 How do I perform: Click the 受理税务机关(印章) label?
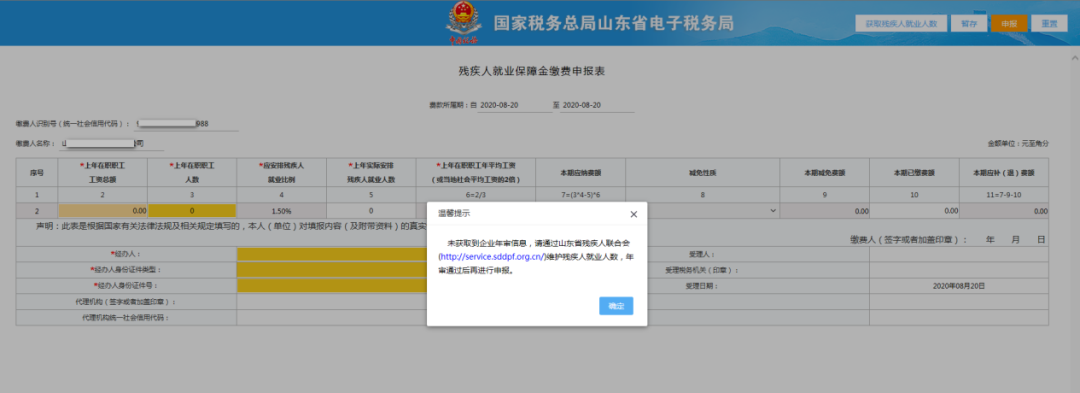[701, 270]
